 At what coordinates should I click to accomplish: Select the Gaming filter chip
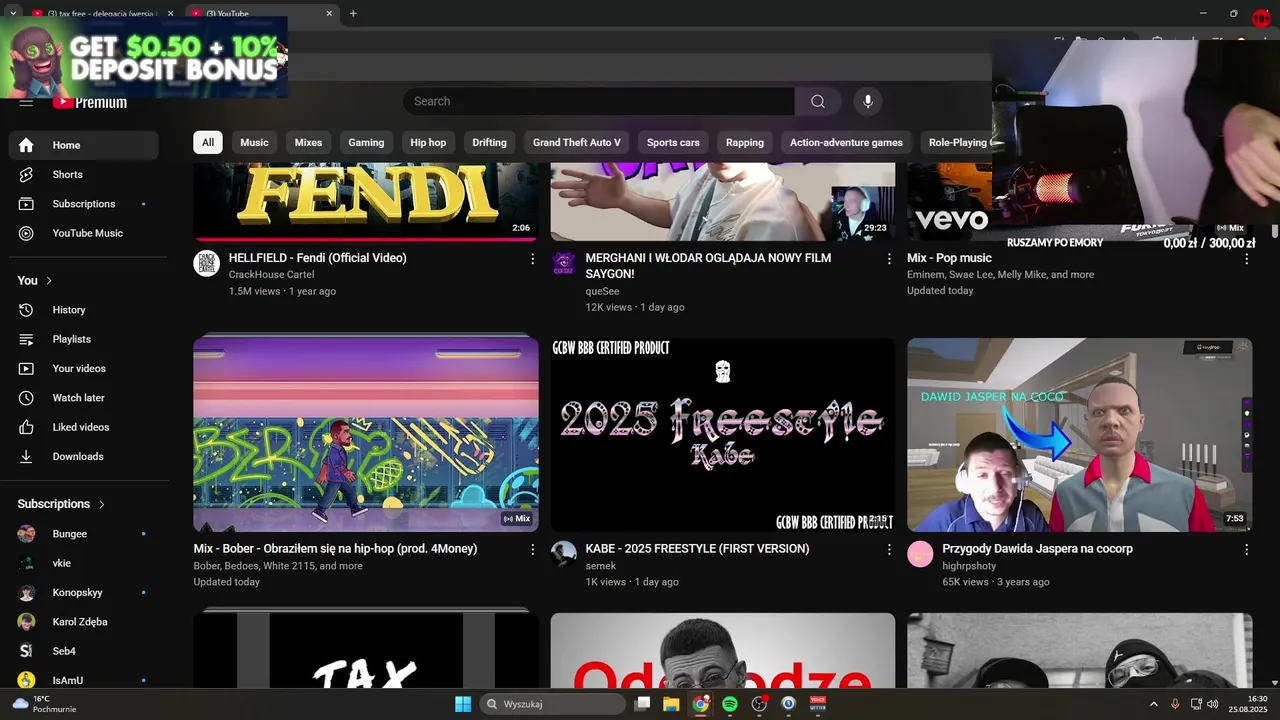coord(366,143)
